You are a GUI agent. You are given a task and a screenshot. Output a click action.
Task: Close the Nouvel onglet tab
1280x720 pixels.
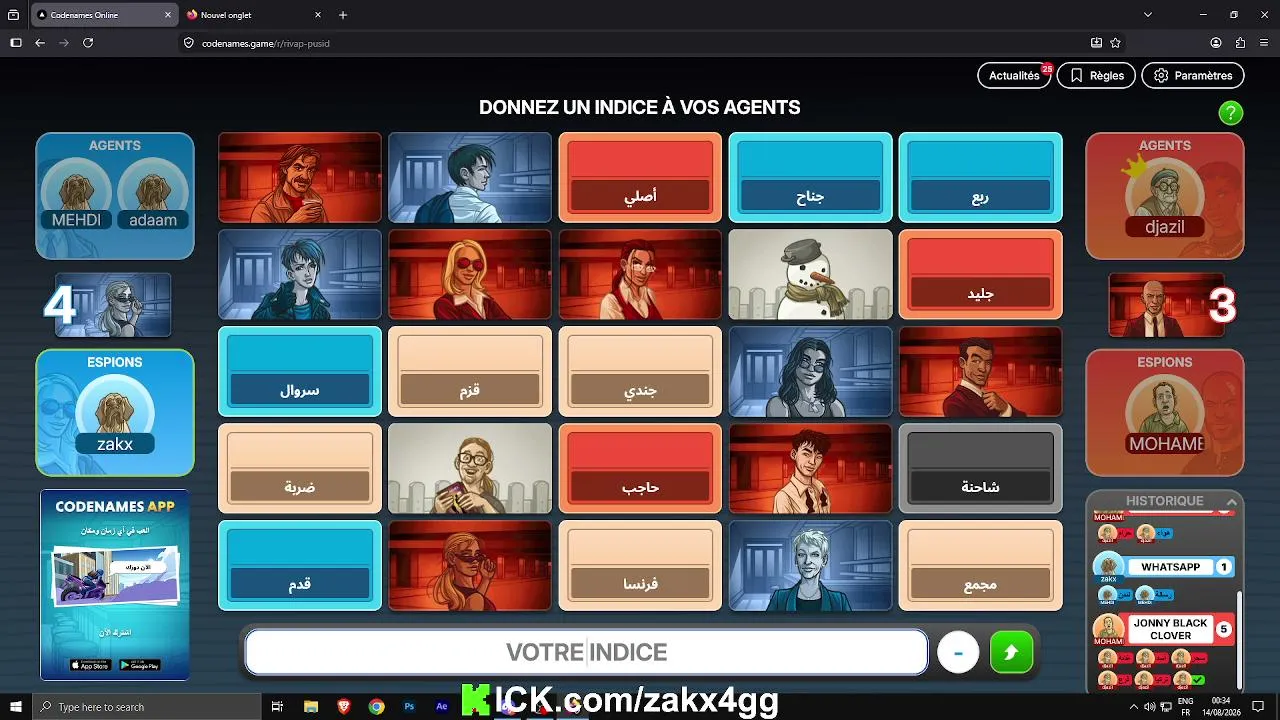pyautogui.click(x=318, y=15)
